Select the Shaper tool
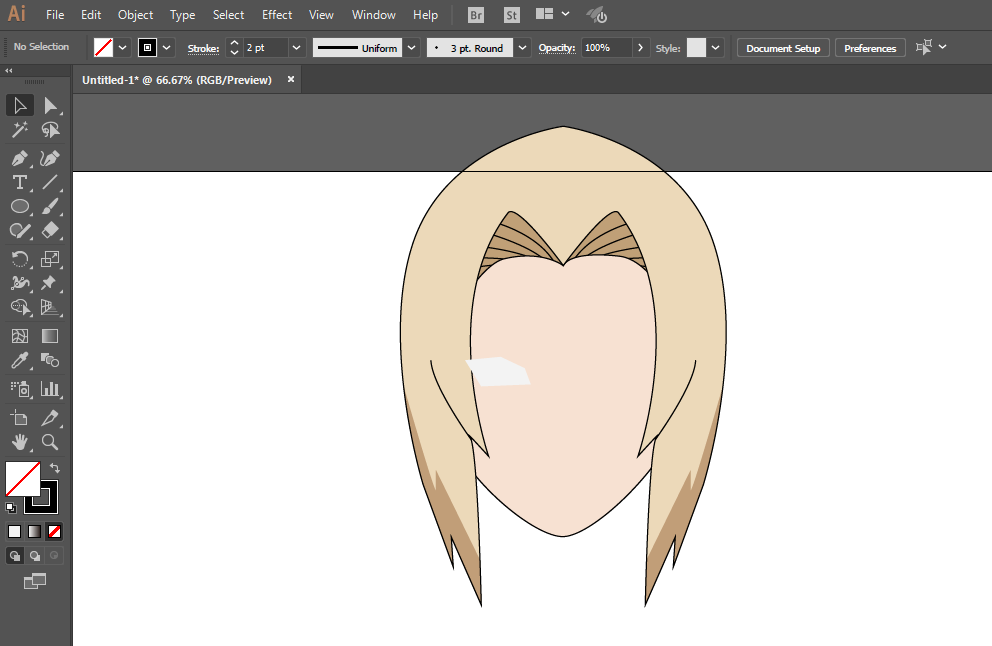The height and width of the screenshot is (646, 992). pos(20,230)
